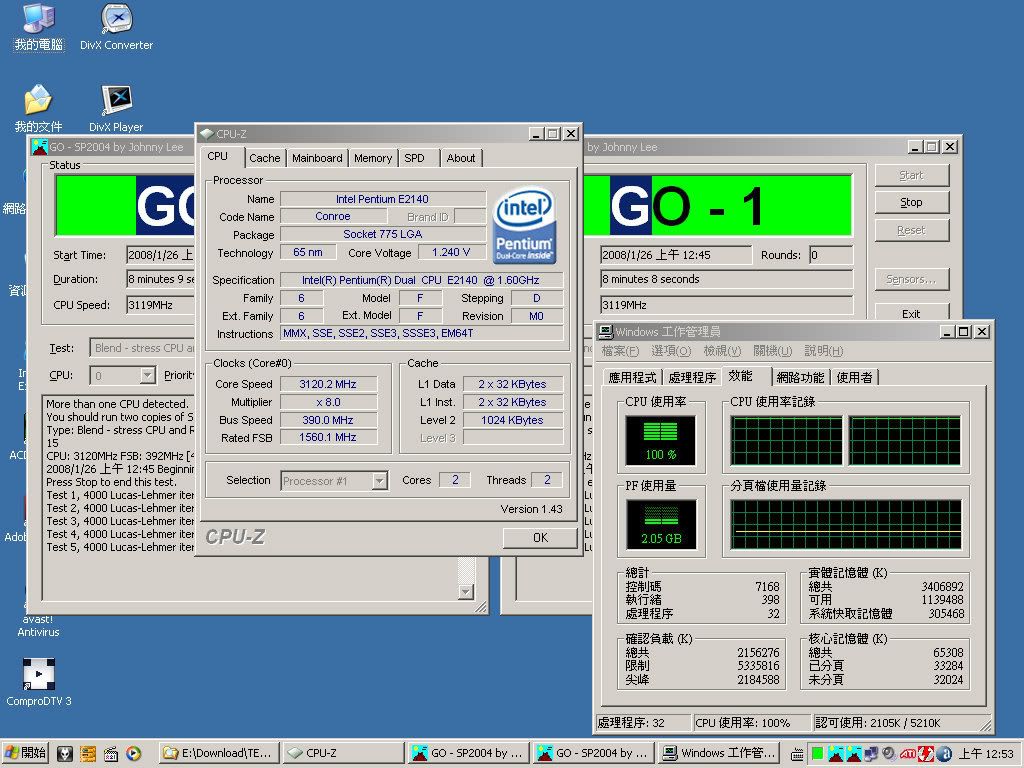Click the green square CPU tray icon
The height and width of the screenshot is (768, 1024).
tap(817, 754)
